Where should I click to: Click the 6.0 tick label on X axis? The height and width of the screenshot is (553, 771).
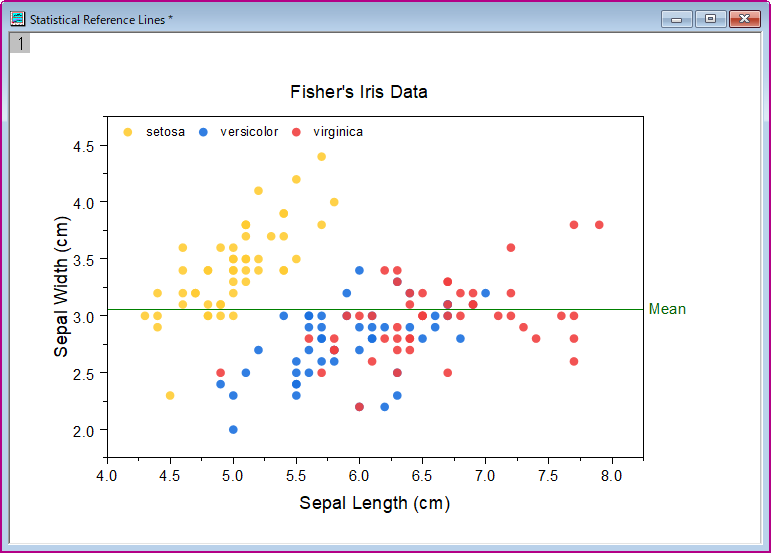click(359, 476)
